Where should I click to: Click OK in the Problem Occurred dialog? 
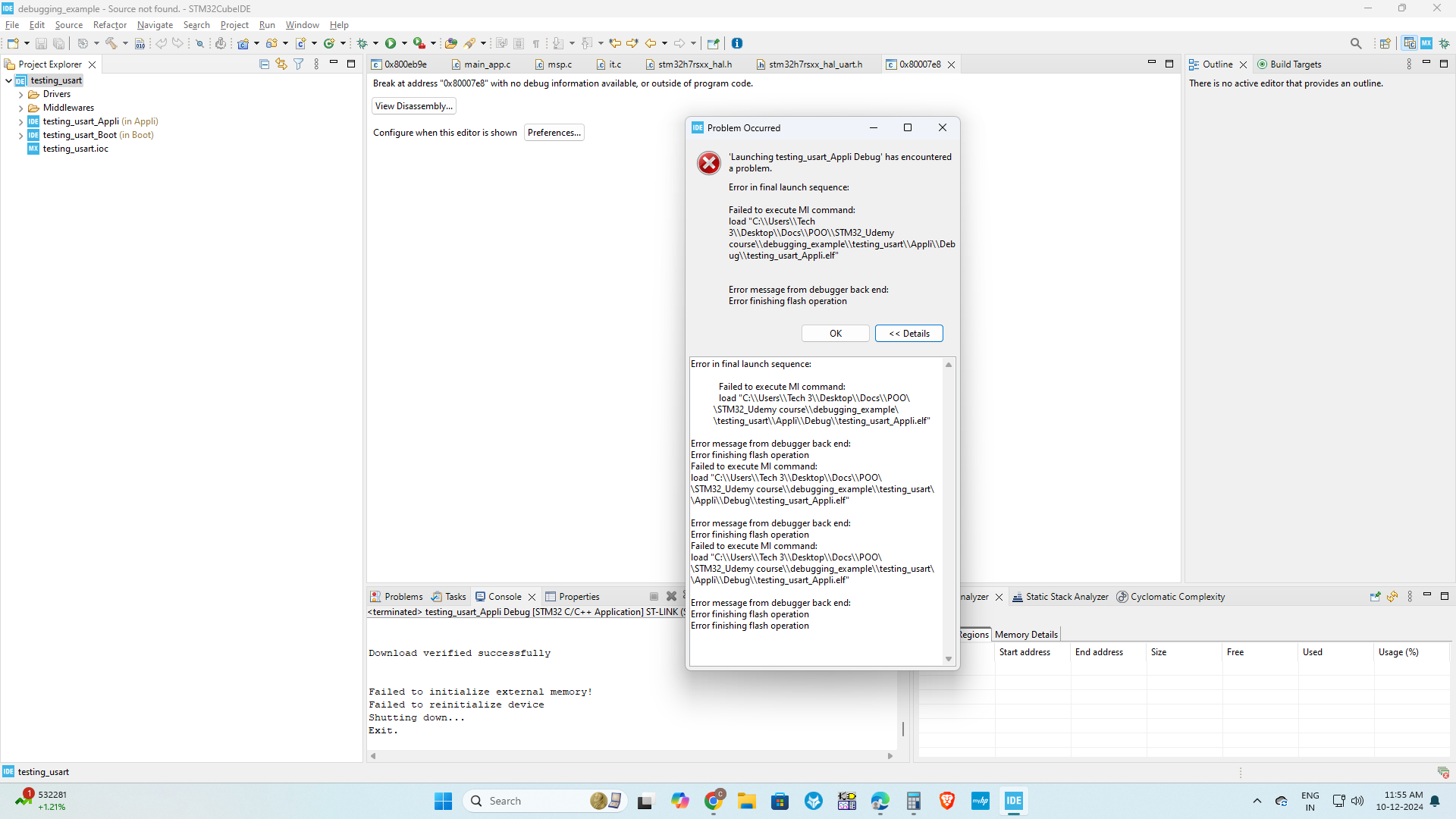tap(835, 334)
